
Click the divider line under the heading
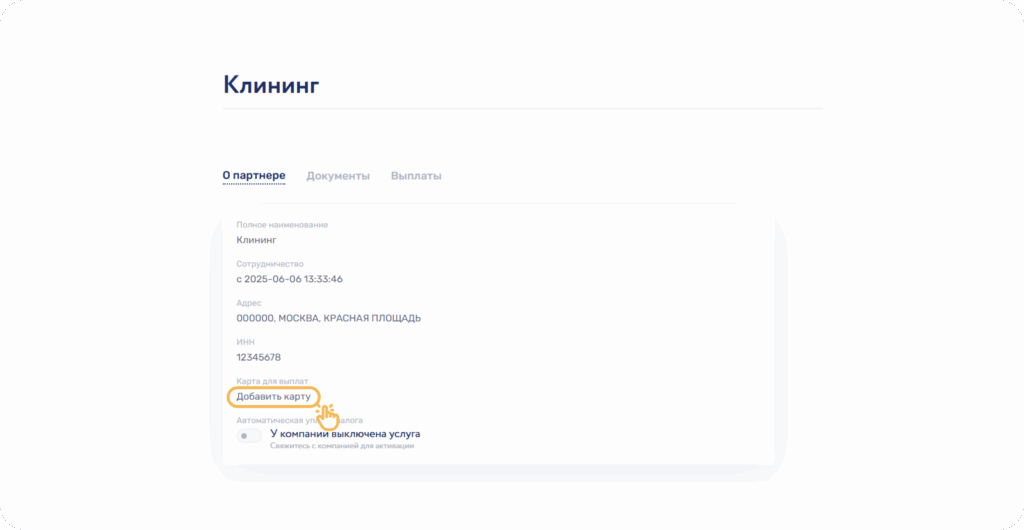522,108
